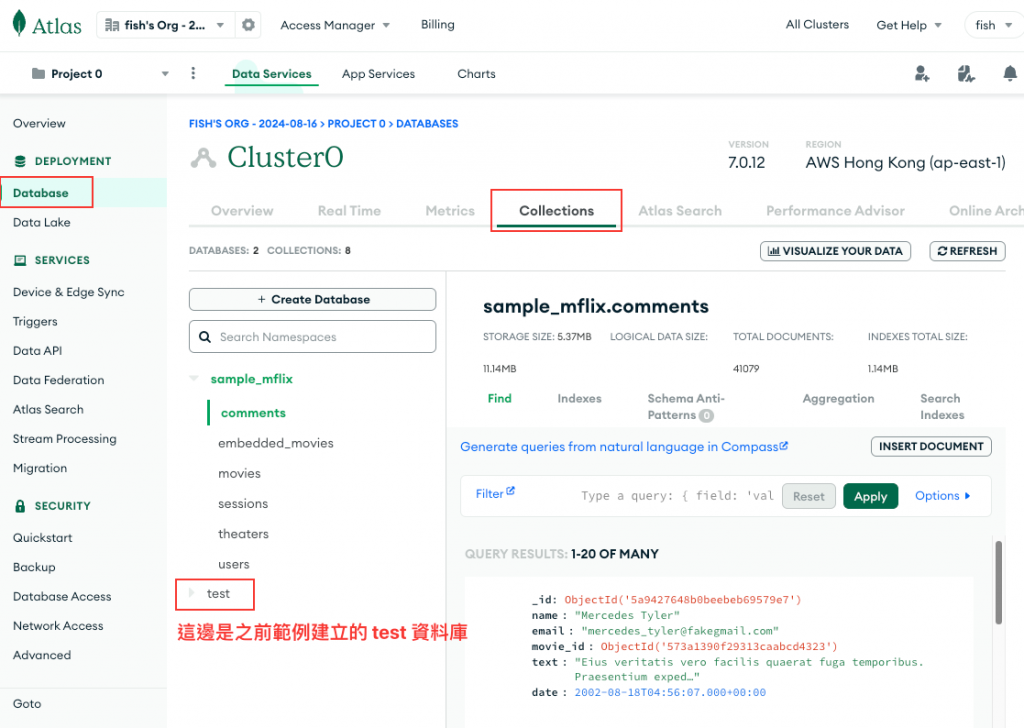This screenshot has width=1024, height=728.
Task: Open Generate queries from natural language link
Action: pos(624,447)
